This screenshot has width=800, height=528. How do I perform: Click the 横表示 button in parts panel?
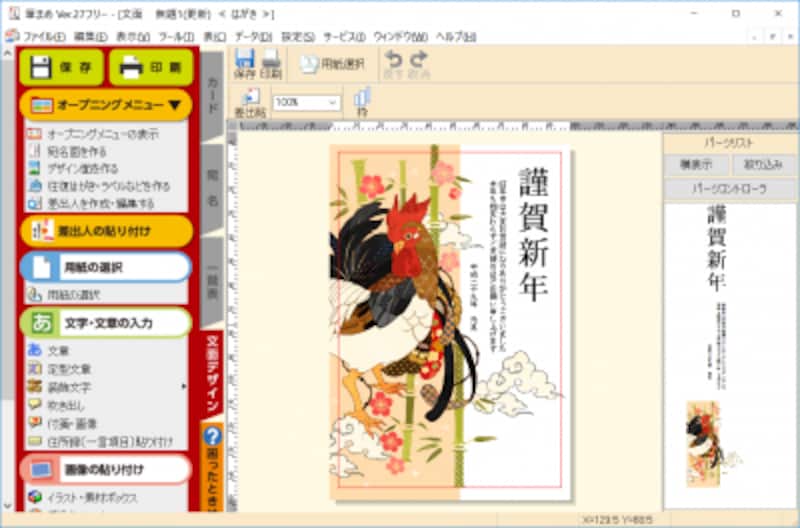point(696,164)
